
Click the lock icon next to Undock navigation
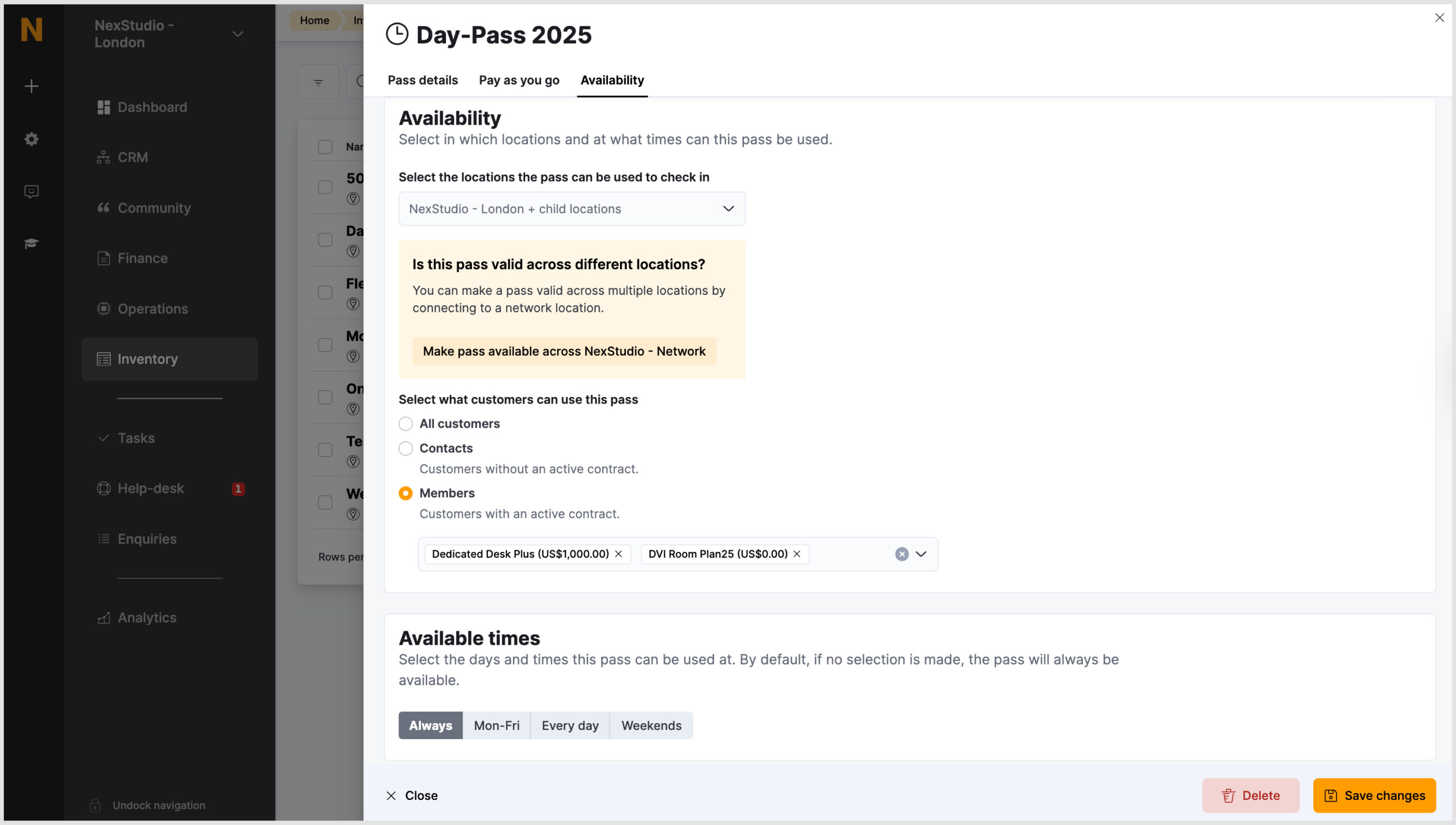tap(95, 805)
